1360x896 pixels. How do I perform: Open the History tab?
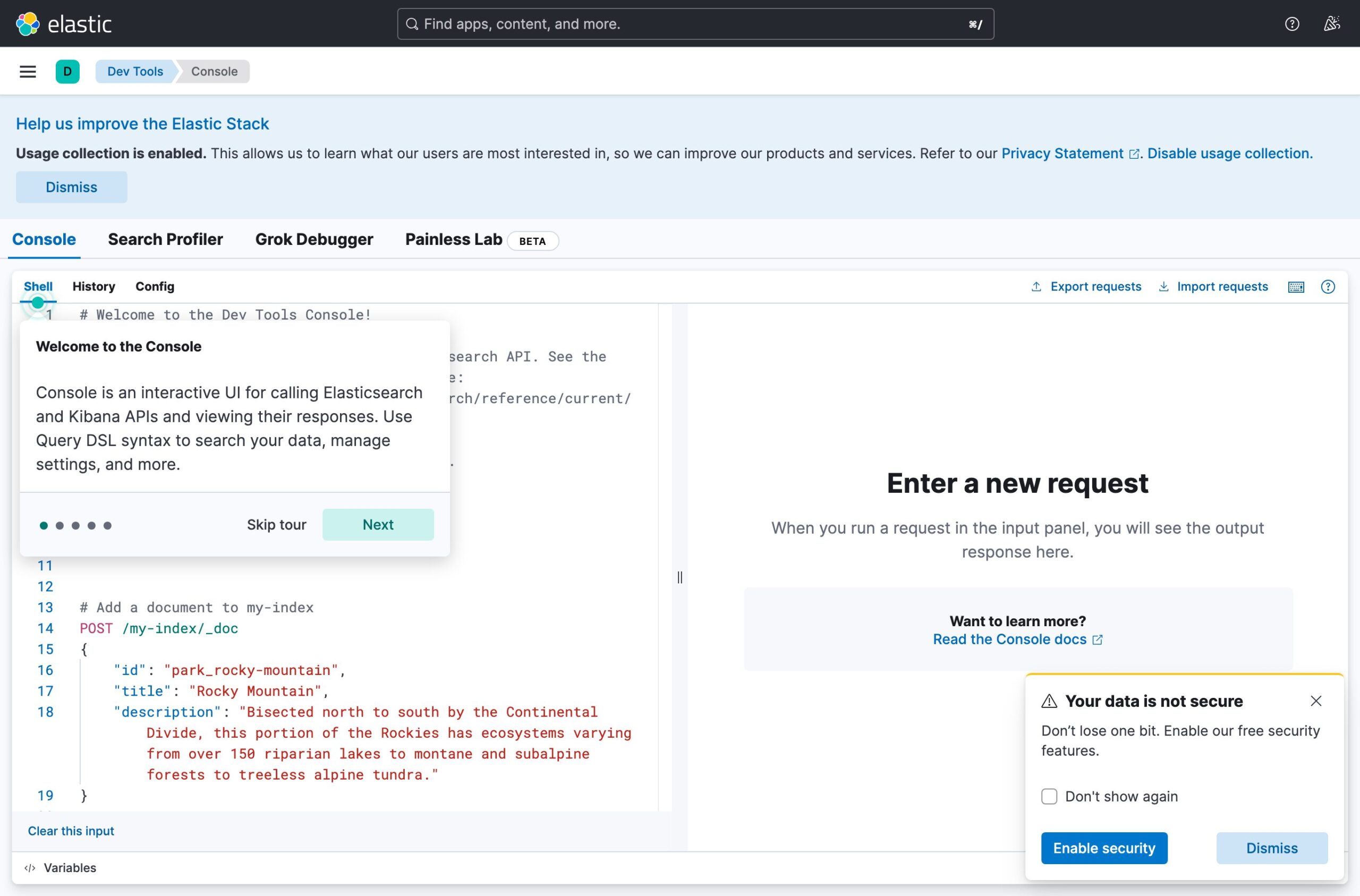pyautogui.click(x=93, y=287)
